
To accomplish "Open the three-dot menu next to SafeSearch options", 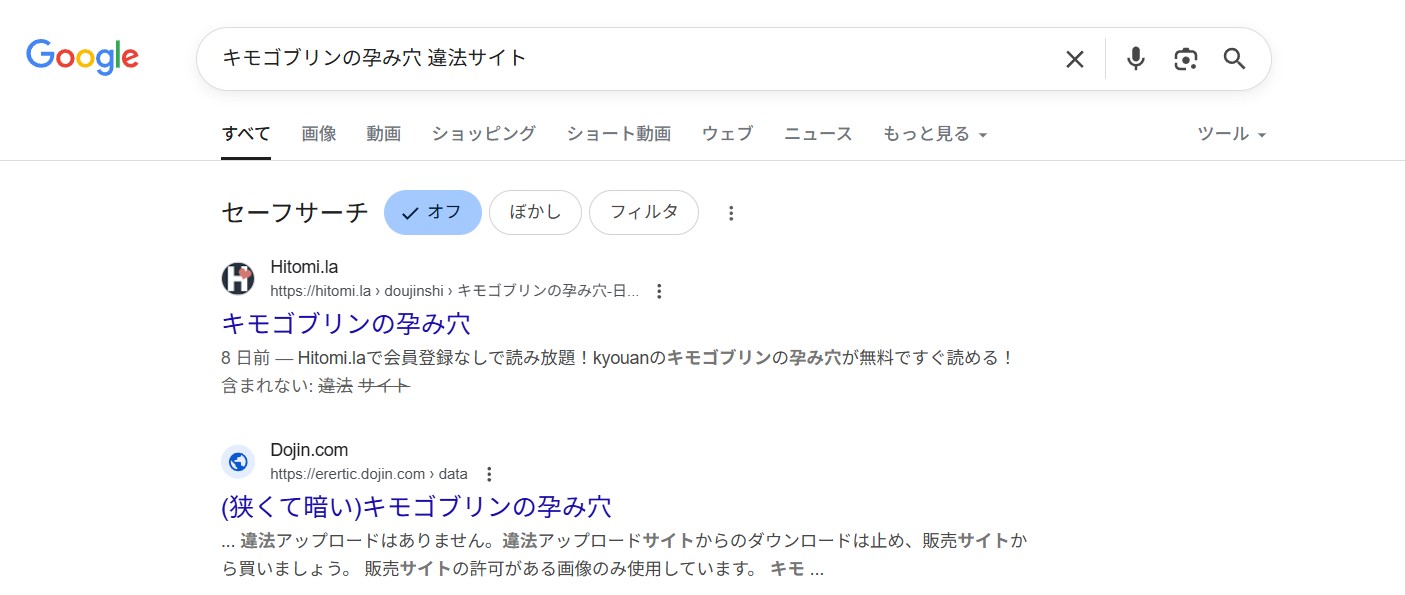I will [x=731, y=212].
